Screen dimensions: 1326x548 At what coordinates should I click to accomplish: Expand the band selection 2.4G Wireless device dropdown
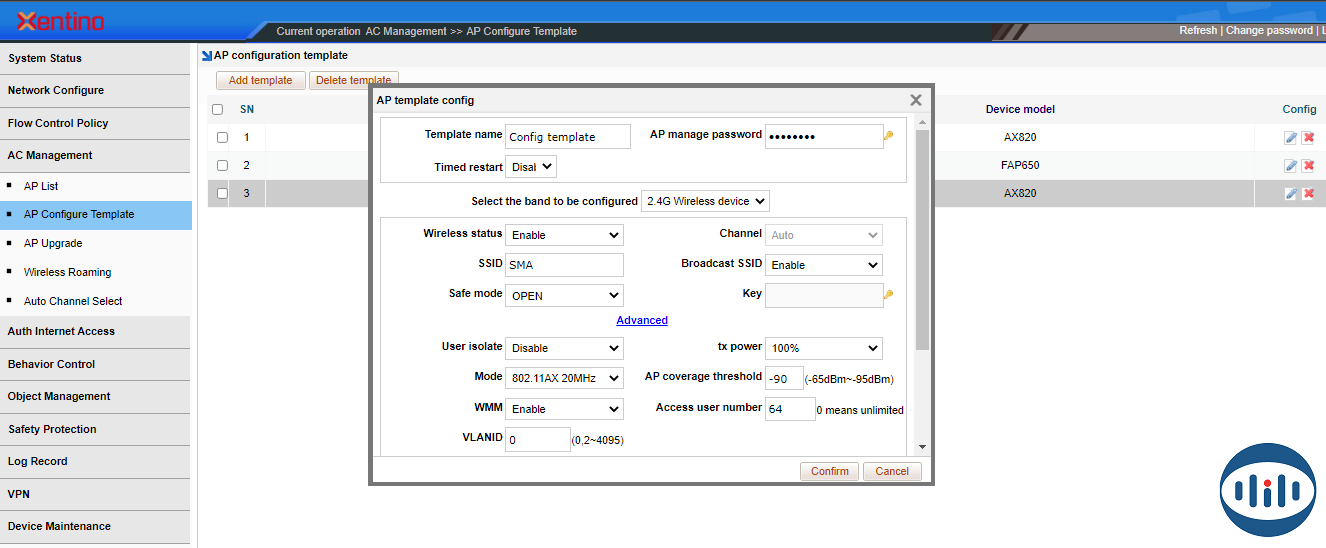pos(705,202)
